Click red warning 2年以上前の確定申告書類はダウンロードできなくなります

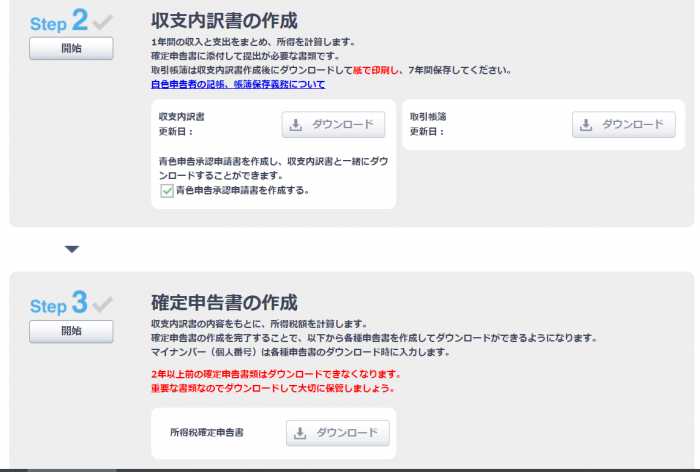[276, 374]
